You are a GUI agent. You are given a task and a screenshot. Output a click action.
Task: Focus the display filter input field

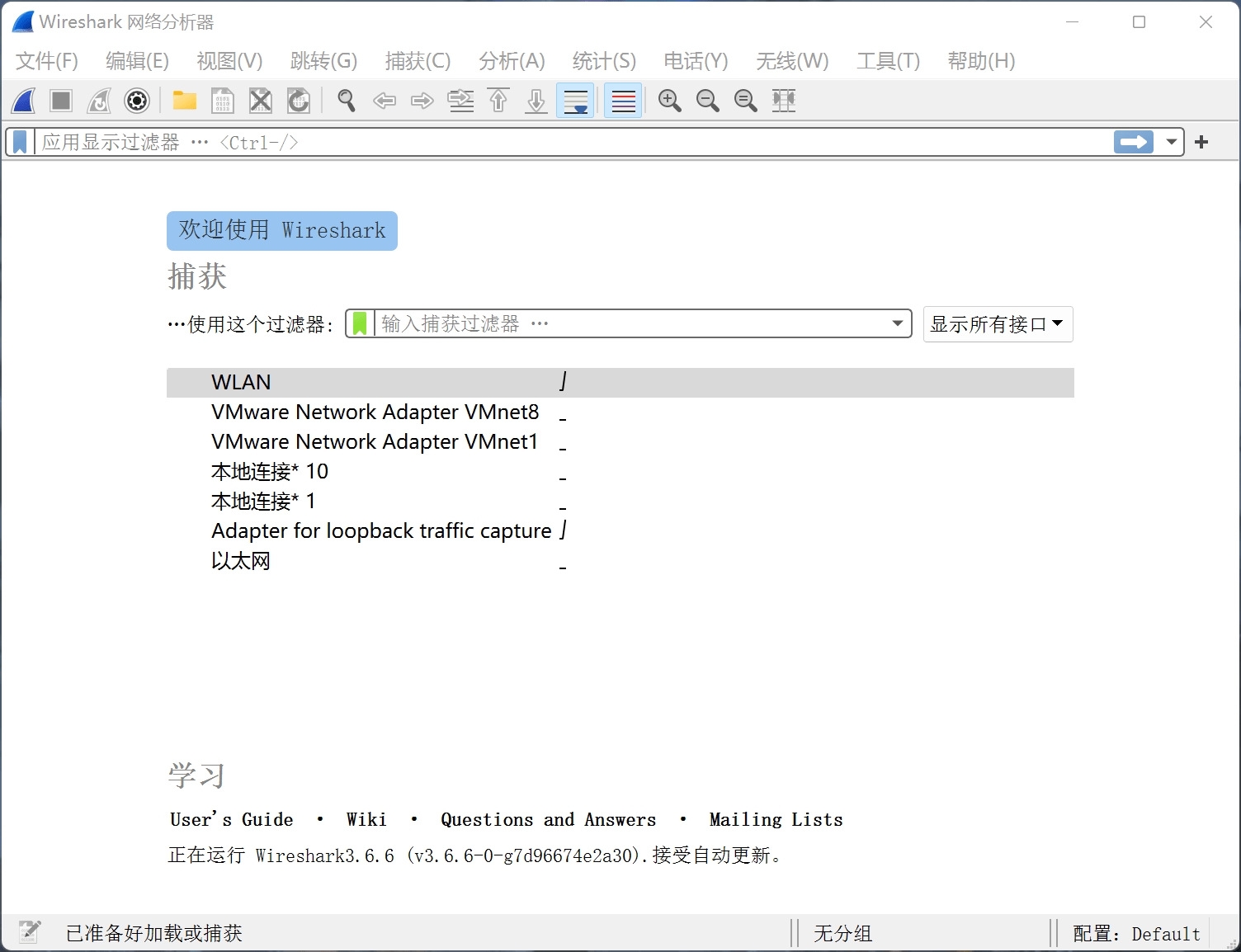click(573, 142)
